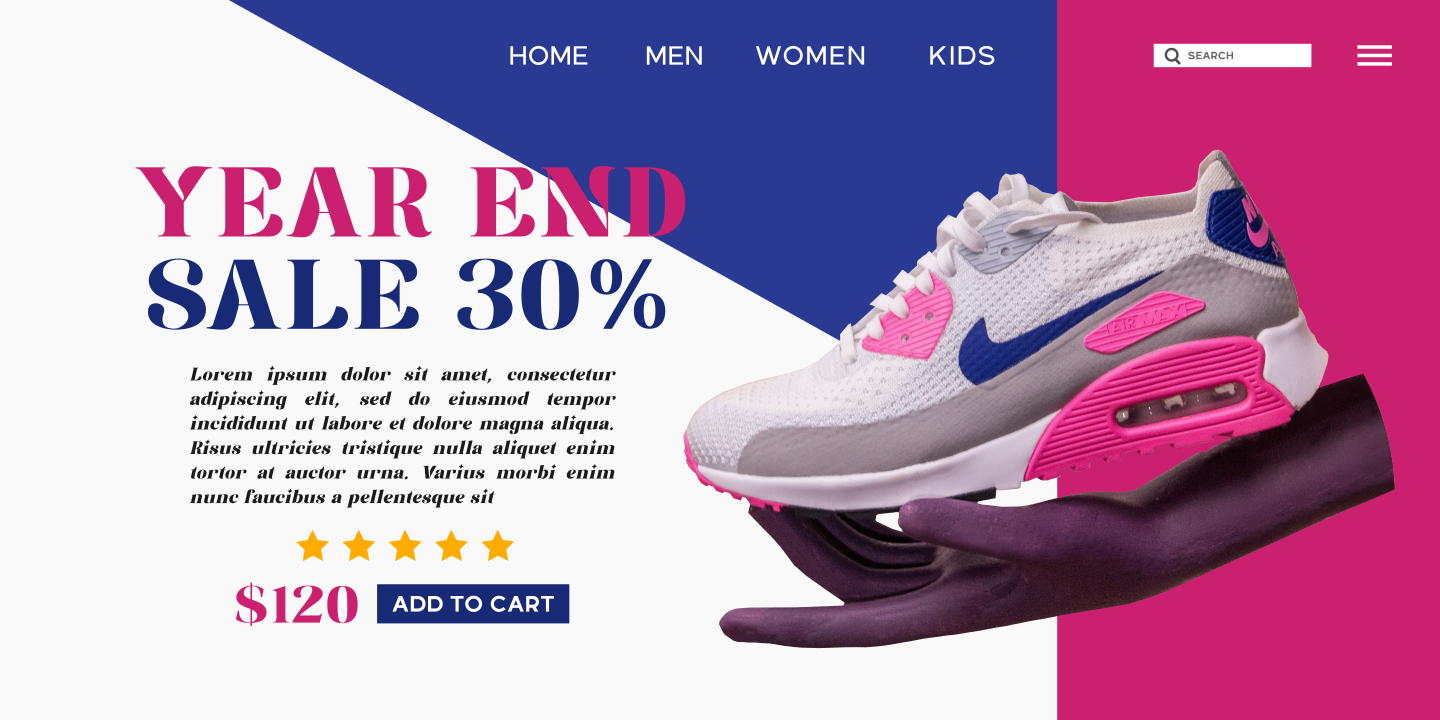Click the YEAR END headline
Image resolution: width=1440 pixels, height=720 pixels.
[x=411, y=202]
